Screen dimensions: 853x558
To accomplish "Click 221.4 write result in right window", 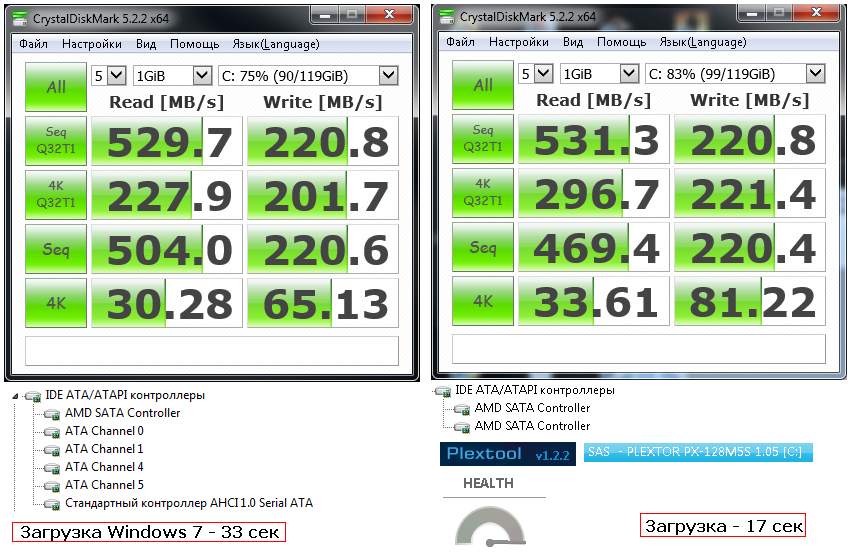I will (750, 193).
